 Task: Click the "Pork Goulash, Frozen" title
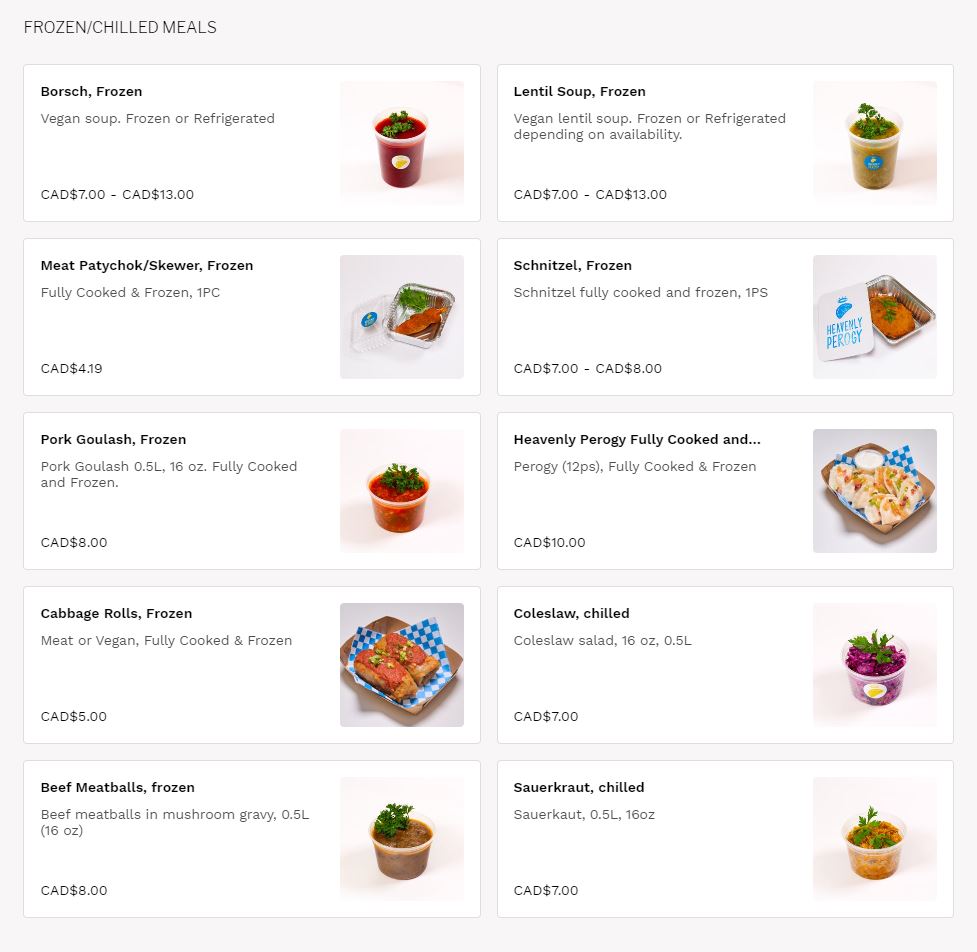113,440
